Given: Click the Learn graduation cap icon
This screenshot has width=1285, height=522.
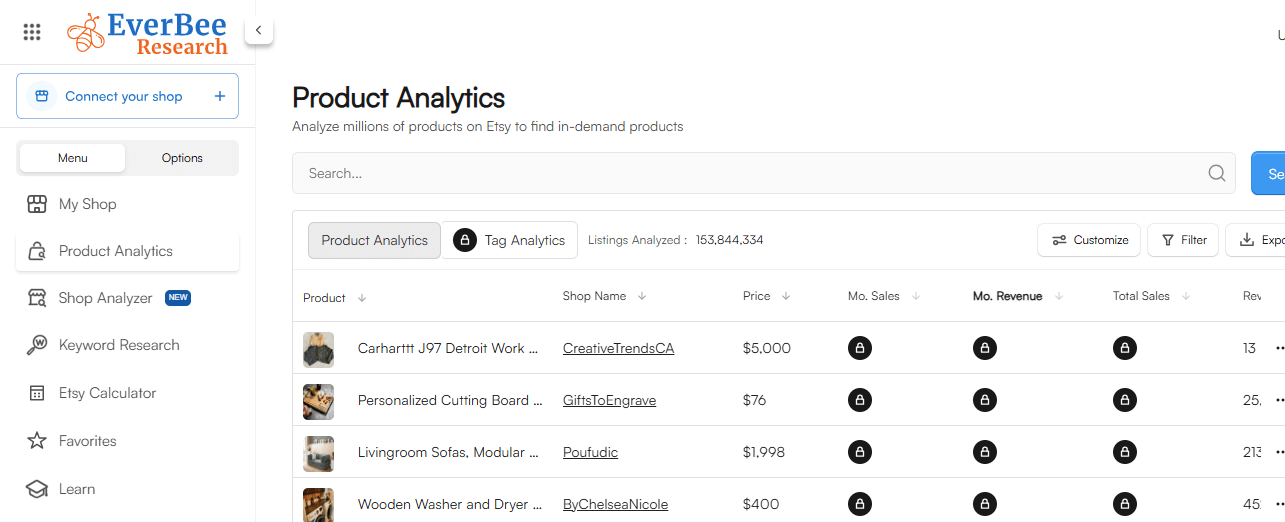Looking at the screenshot, I should (x=37, y=489).
